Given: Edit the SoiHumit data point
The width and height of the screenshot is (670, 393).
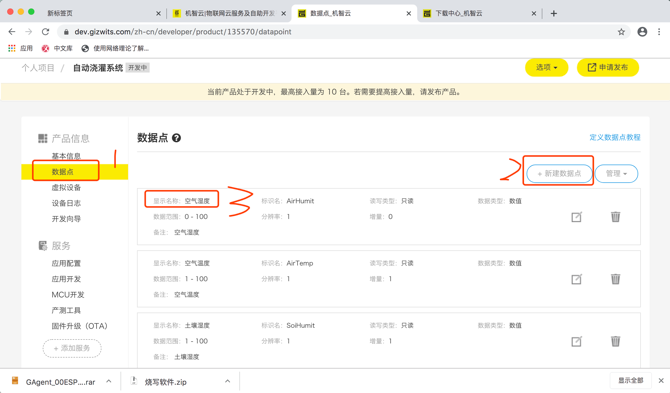Looking at the screenshot, I should click(576, 341).
